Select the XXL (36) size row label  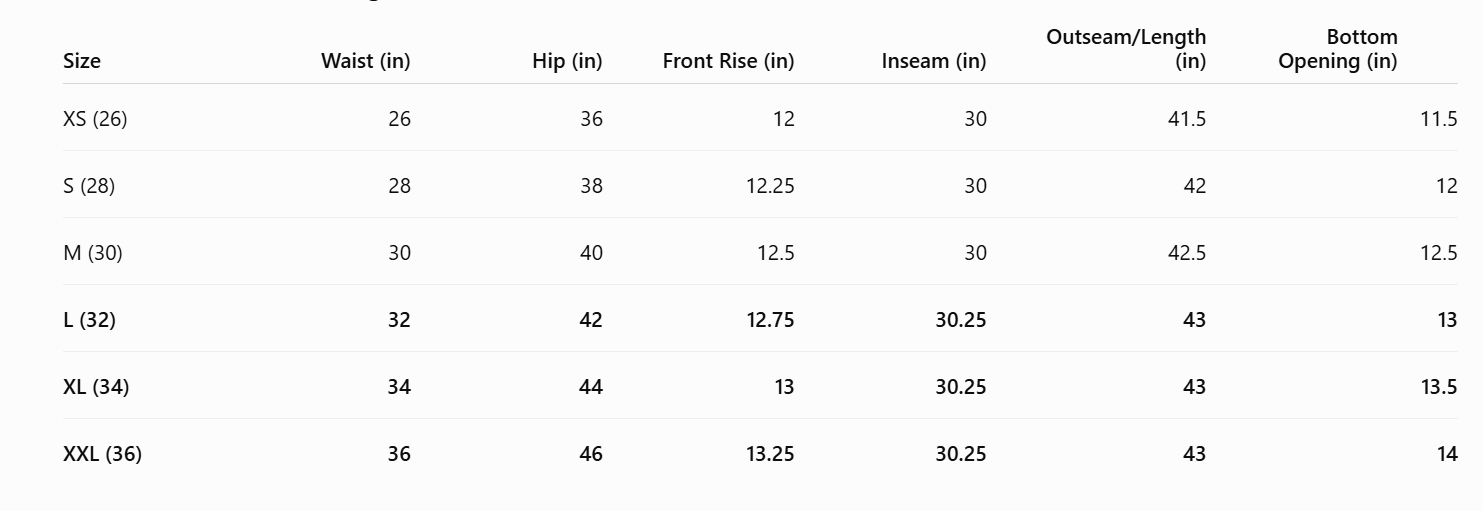(102, 454)
